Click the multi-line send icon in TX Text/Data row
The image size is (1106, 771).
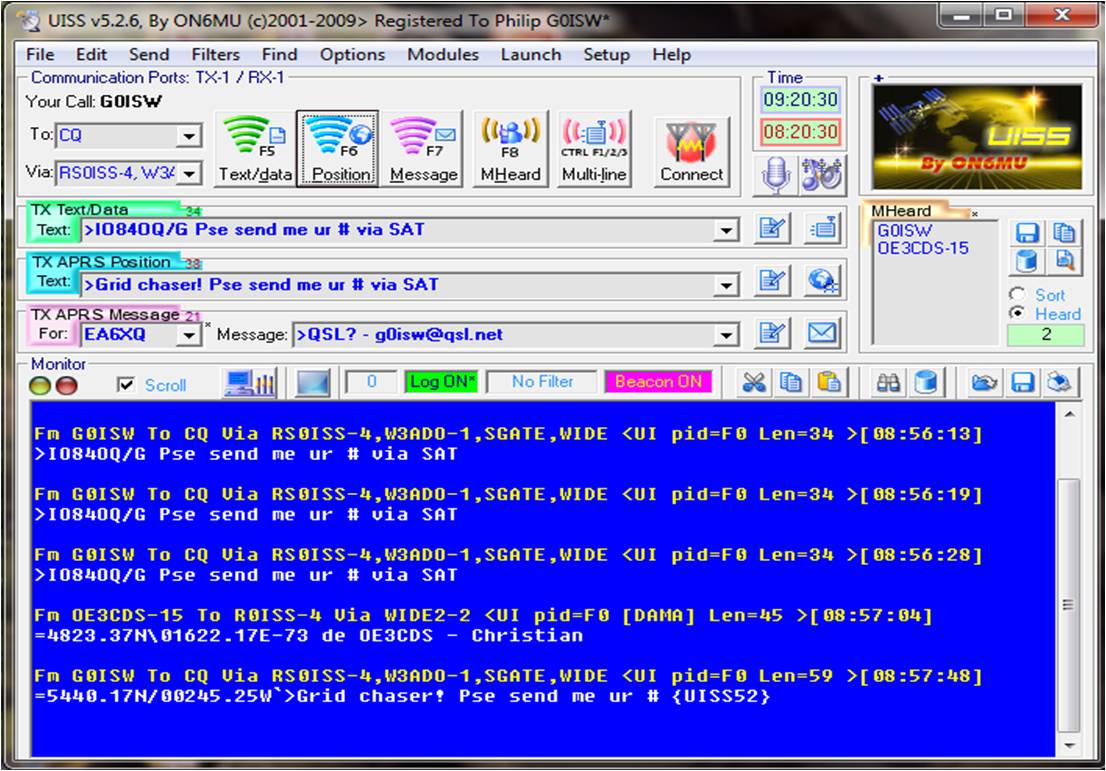click(822, 229)
